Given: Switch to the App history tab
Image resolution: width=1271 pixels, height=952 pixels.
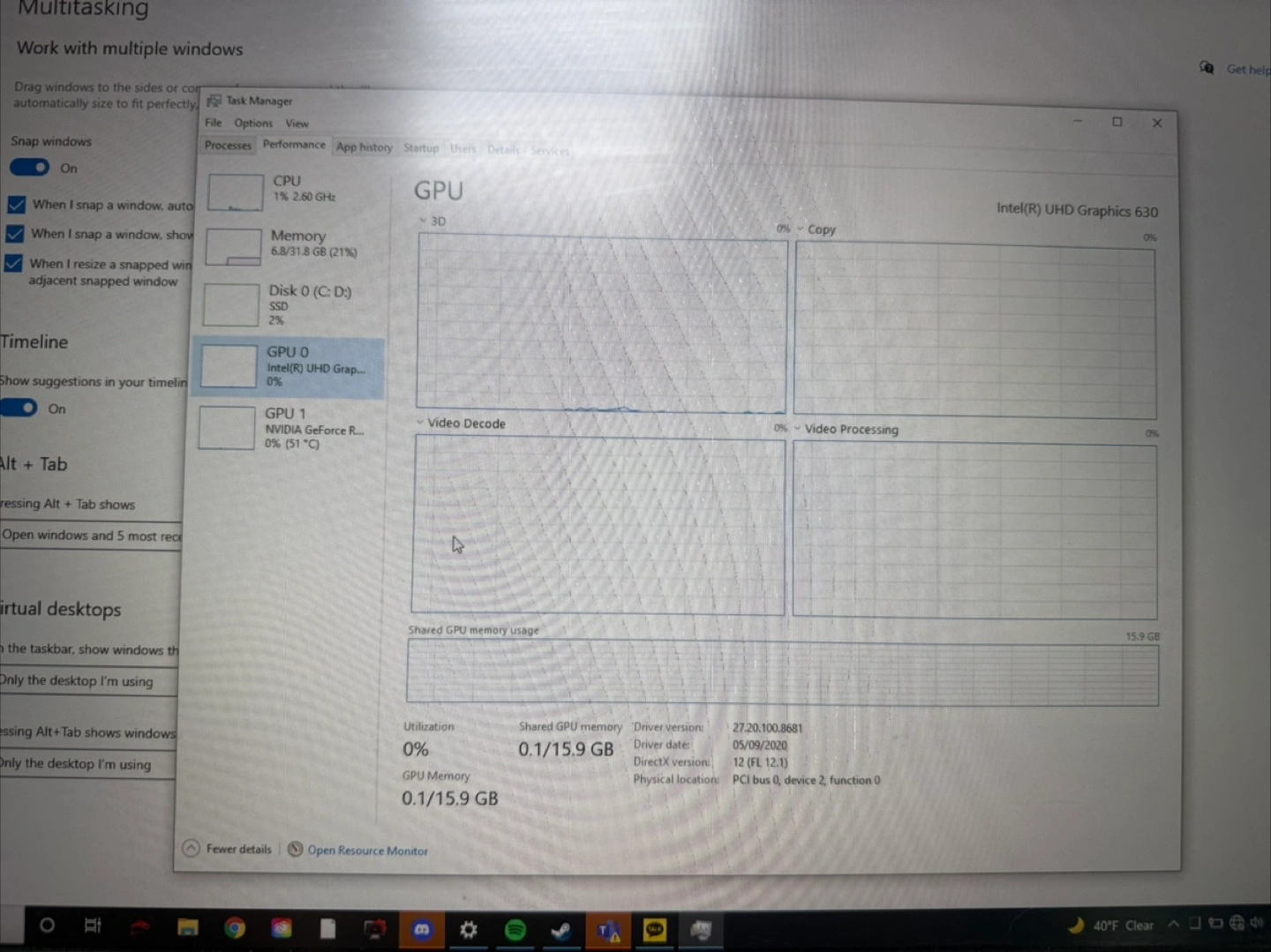Looking at the screenshot, I should 365,147.
